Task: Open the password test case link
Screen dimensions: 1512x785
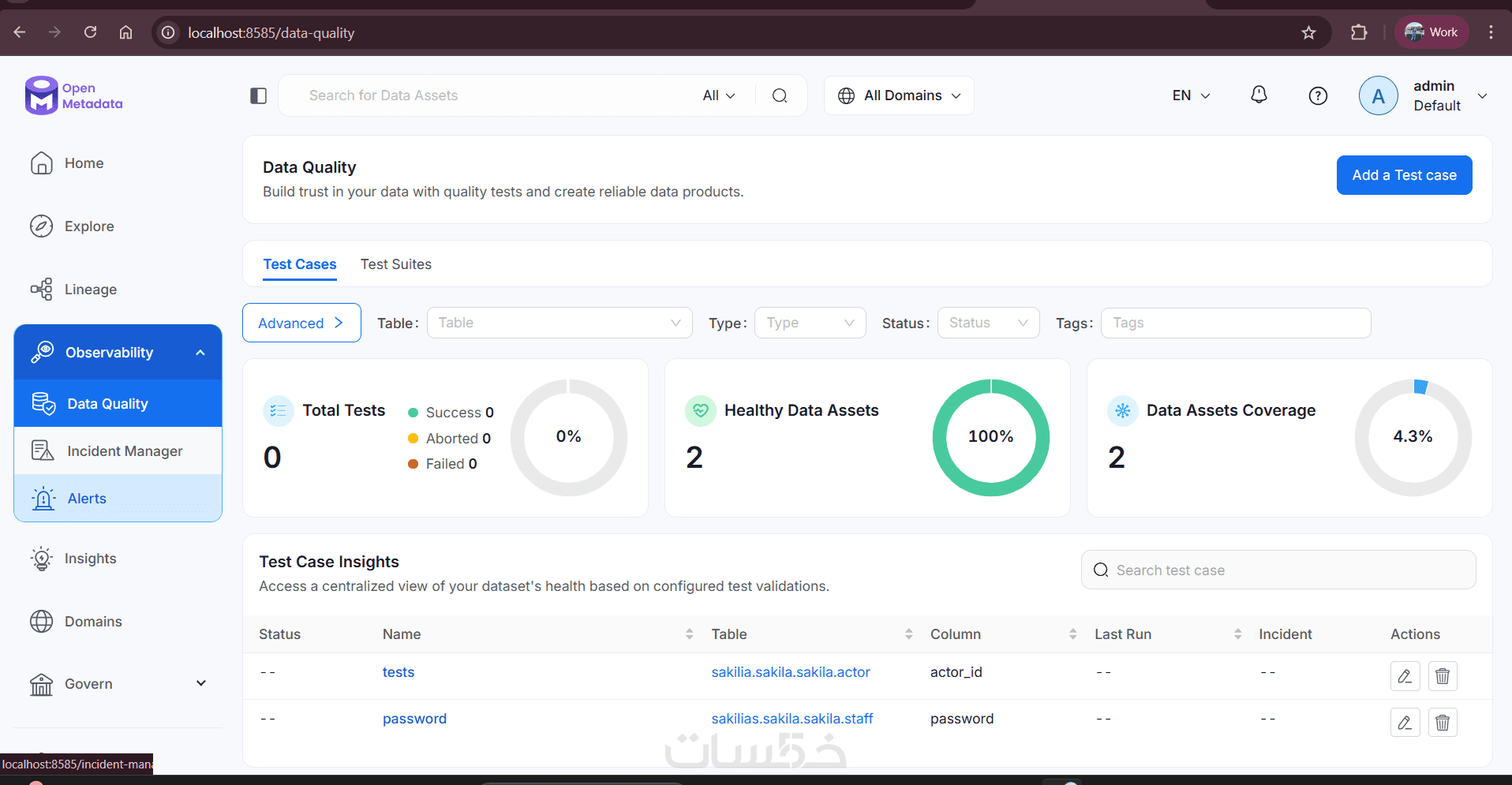Action: 414,719
